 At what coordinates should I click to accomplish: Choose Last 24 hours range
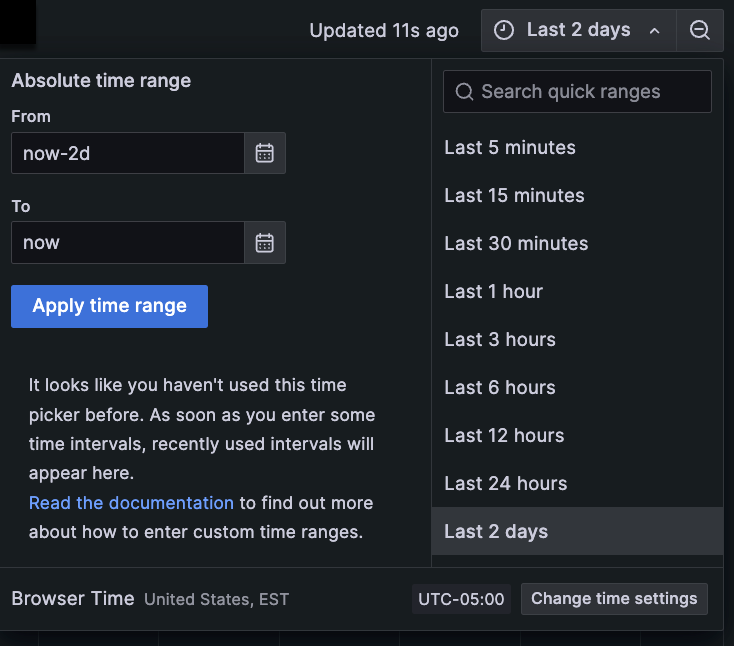coord(505,484)
